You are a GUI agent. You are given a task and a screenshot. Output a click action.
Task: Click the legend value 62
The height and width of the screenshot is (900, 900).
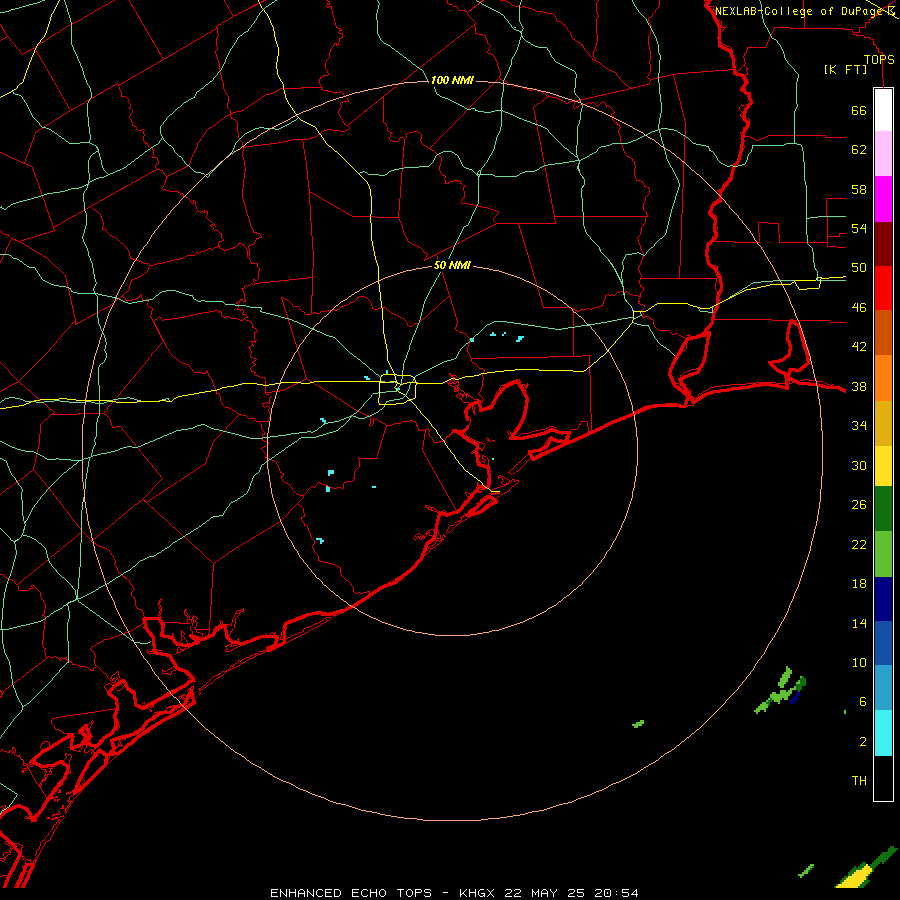(x=859, y=149)
